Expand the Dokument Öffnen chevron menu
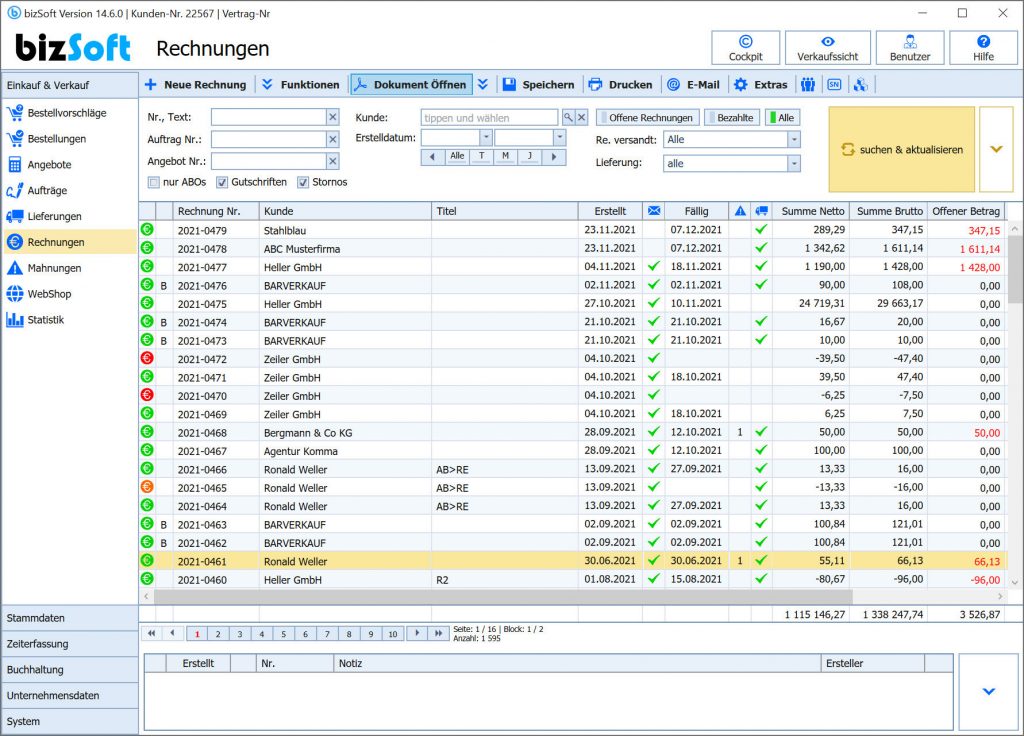 483,84
